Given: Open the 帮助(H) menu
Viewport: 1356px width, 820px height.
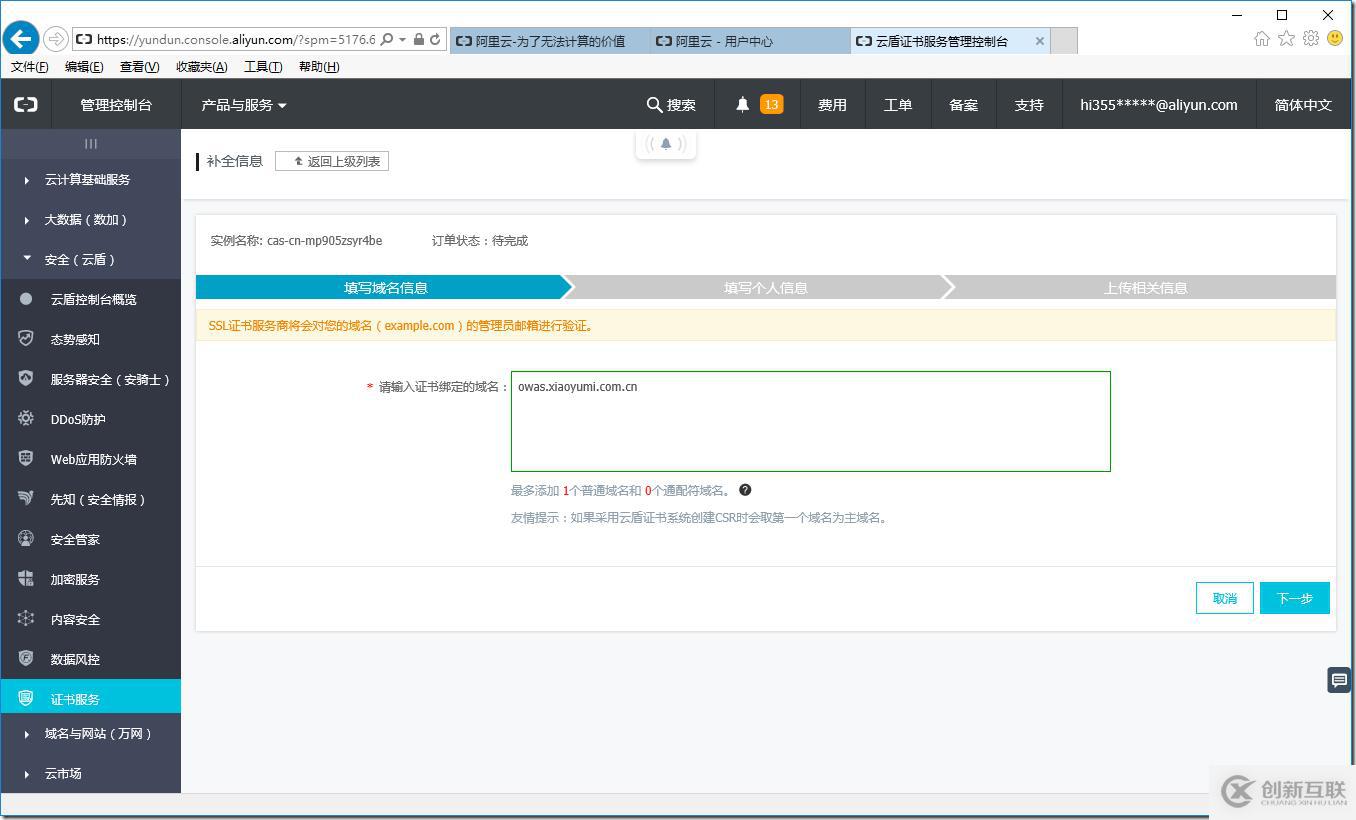Looking at the screenshot, I should coord(319,67).
